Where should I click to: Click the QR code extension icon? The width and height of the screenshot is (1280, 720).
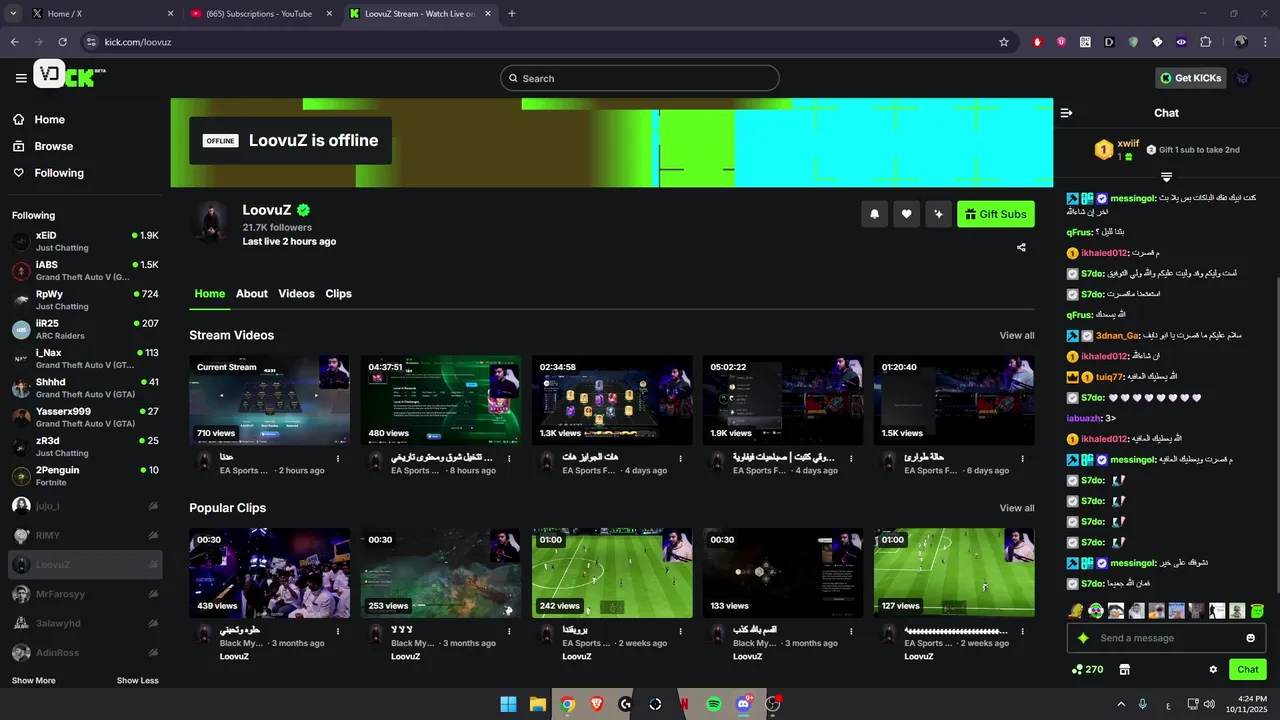[1085, 42]
